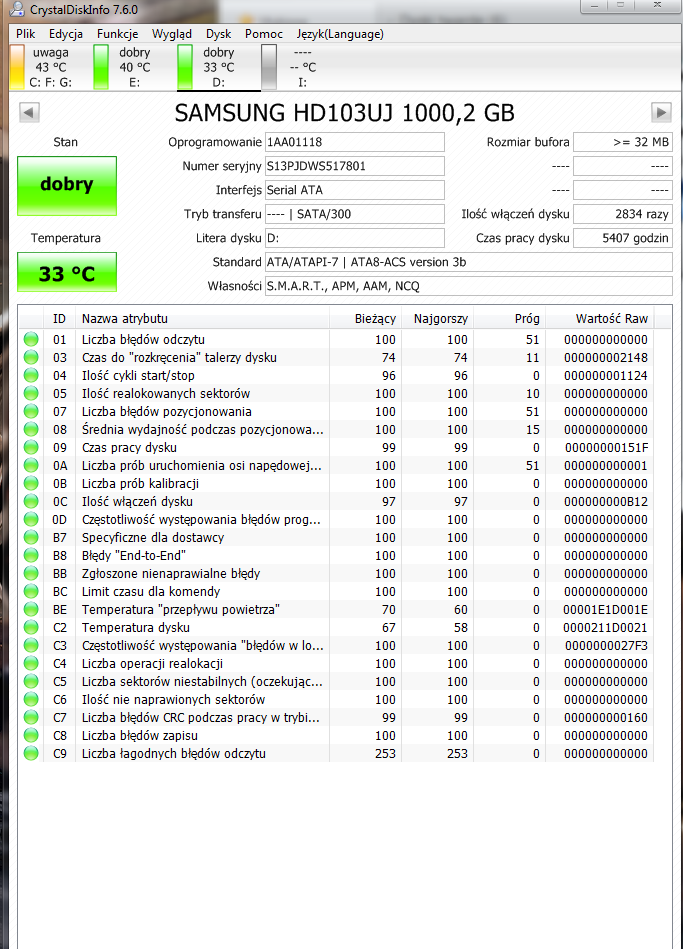Viewport: 683px width, 949px height.
Task: Click the firmware field 1AA01118
Action: click(355, 142)
